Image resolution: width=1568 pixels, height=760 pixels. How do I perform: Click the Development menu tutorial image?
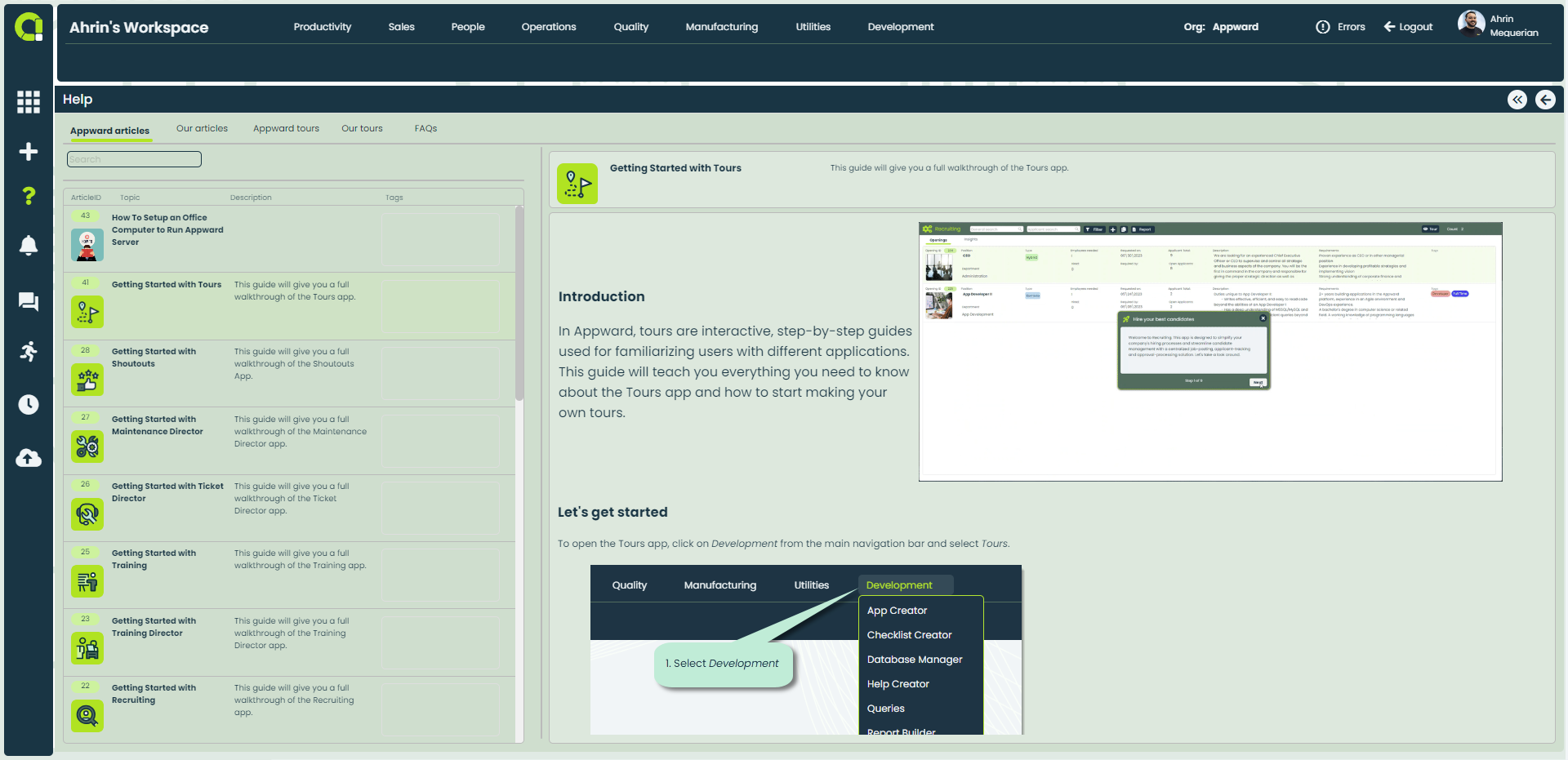(x=806, y=650)
